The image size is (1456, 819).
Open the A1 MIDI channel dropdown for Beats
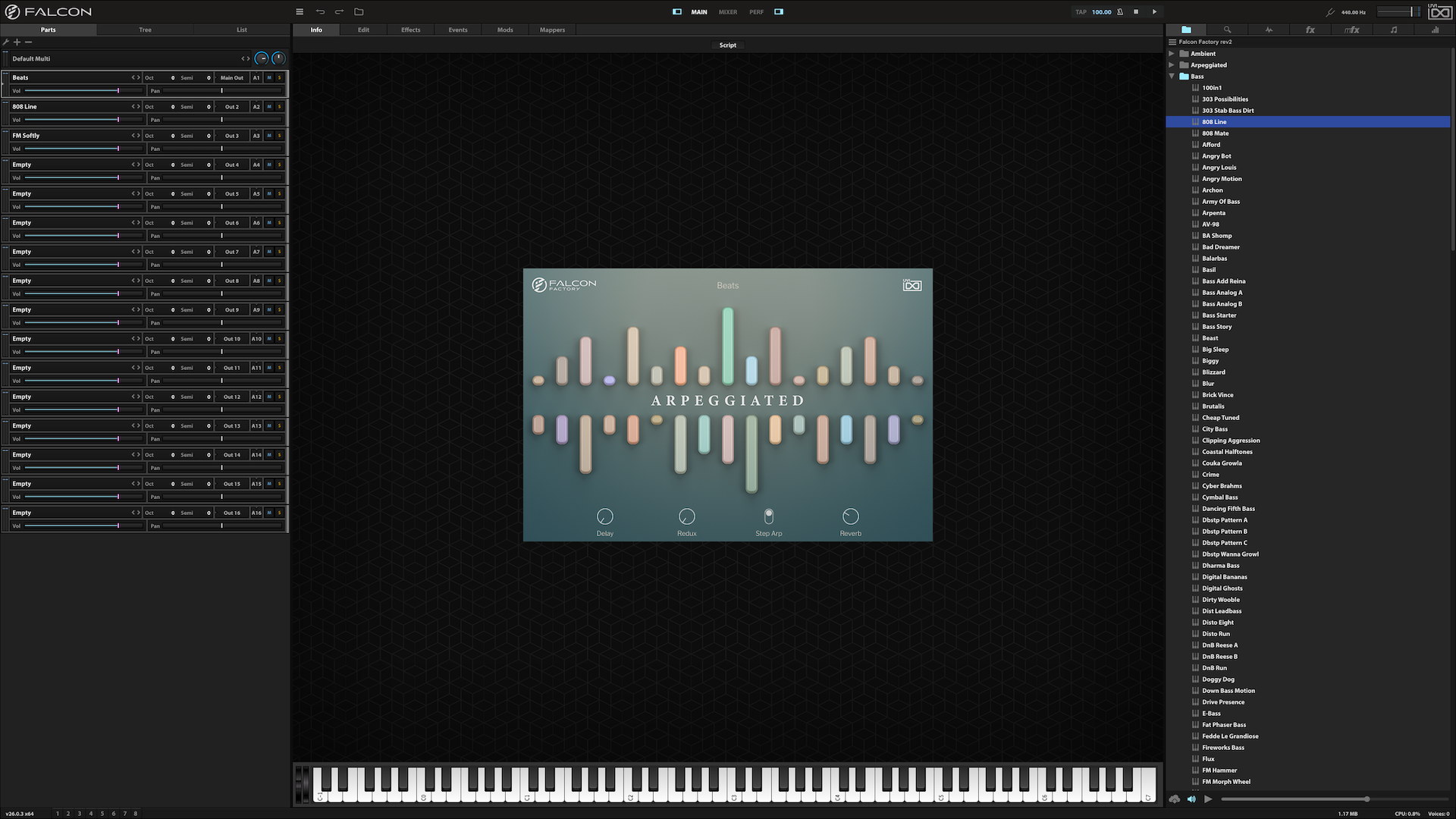click(x=256, y=77)
